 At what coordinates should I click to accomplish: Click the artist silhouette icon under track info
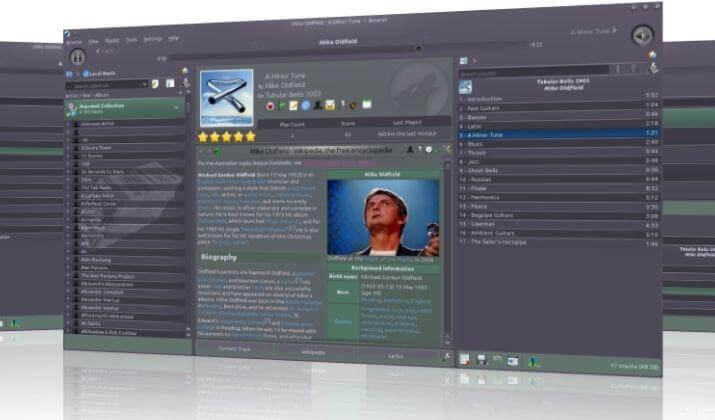click(x=317, y=105)
